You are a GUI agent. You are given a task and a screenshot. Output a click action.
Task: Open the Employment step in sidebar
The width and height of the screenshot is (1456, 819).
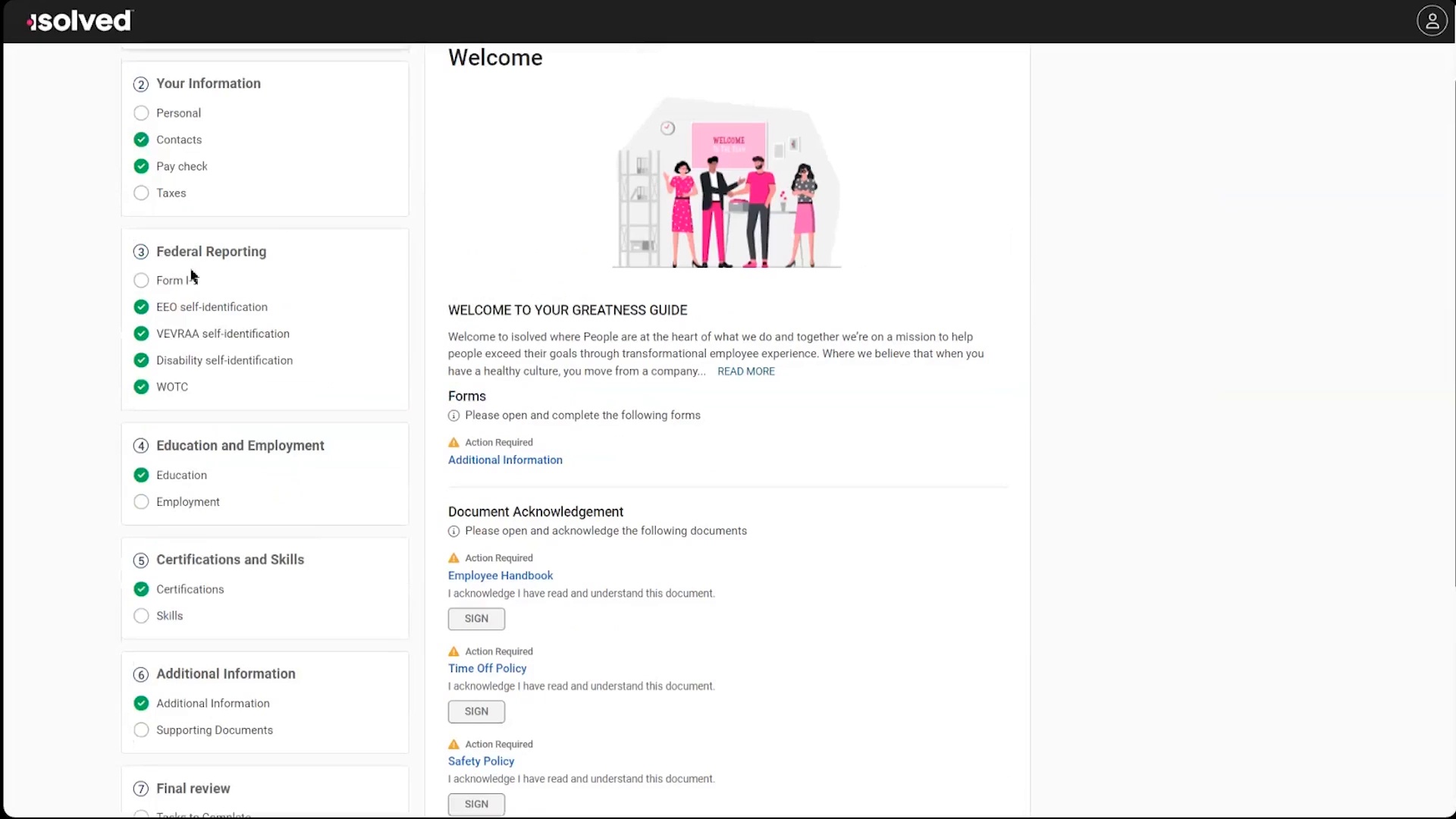click(187, 502)
